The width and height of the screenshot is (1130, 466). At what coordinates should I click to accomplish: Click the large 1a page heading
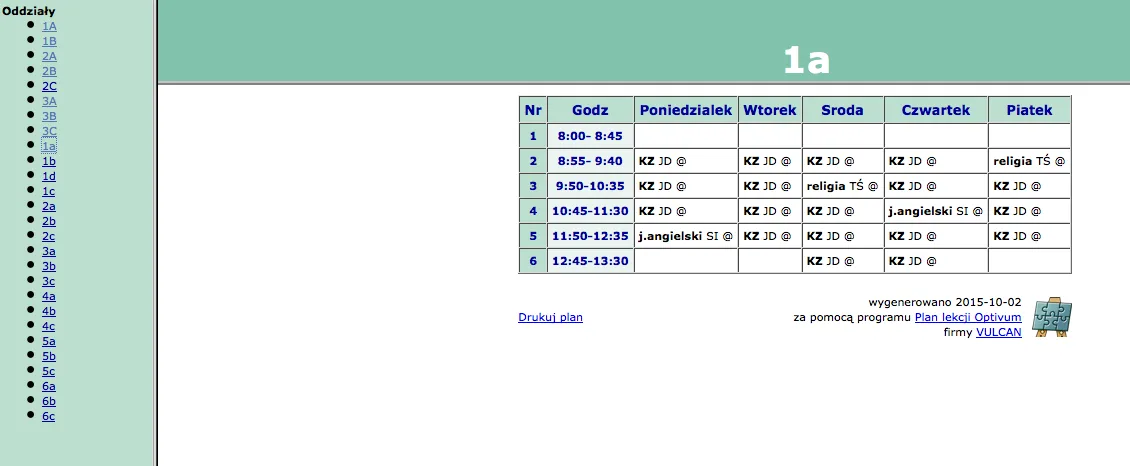click(806, 61)
